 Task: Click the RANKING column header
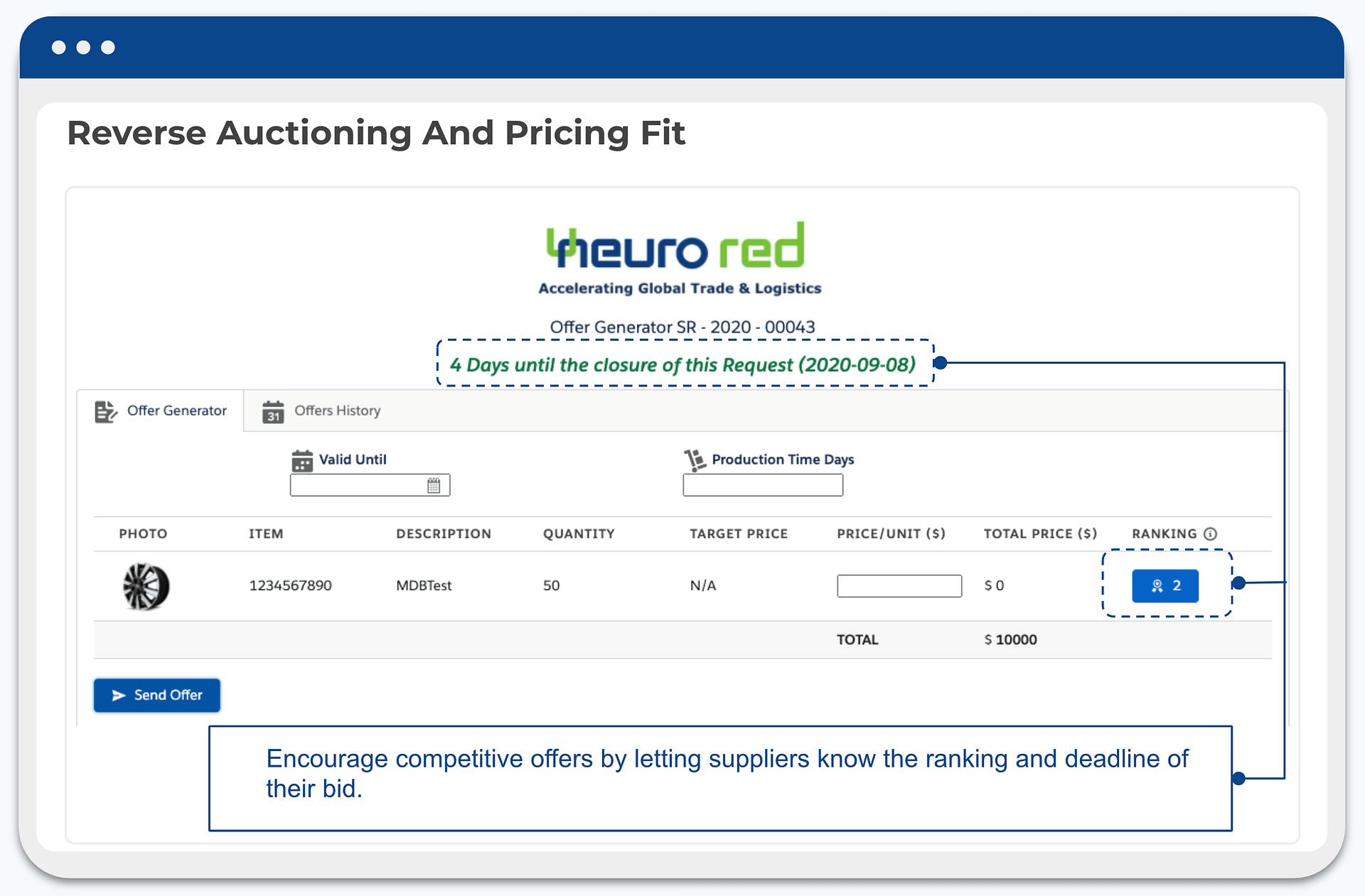point(1164,534)
